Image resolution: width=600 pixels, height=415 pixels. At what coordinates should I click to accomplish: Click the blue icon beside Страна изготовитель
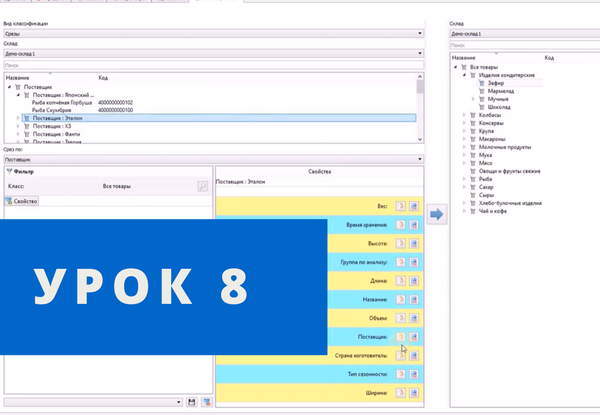tap(414, 355)
